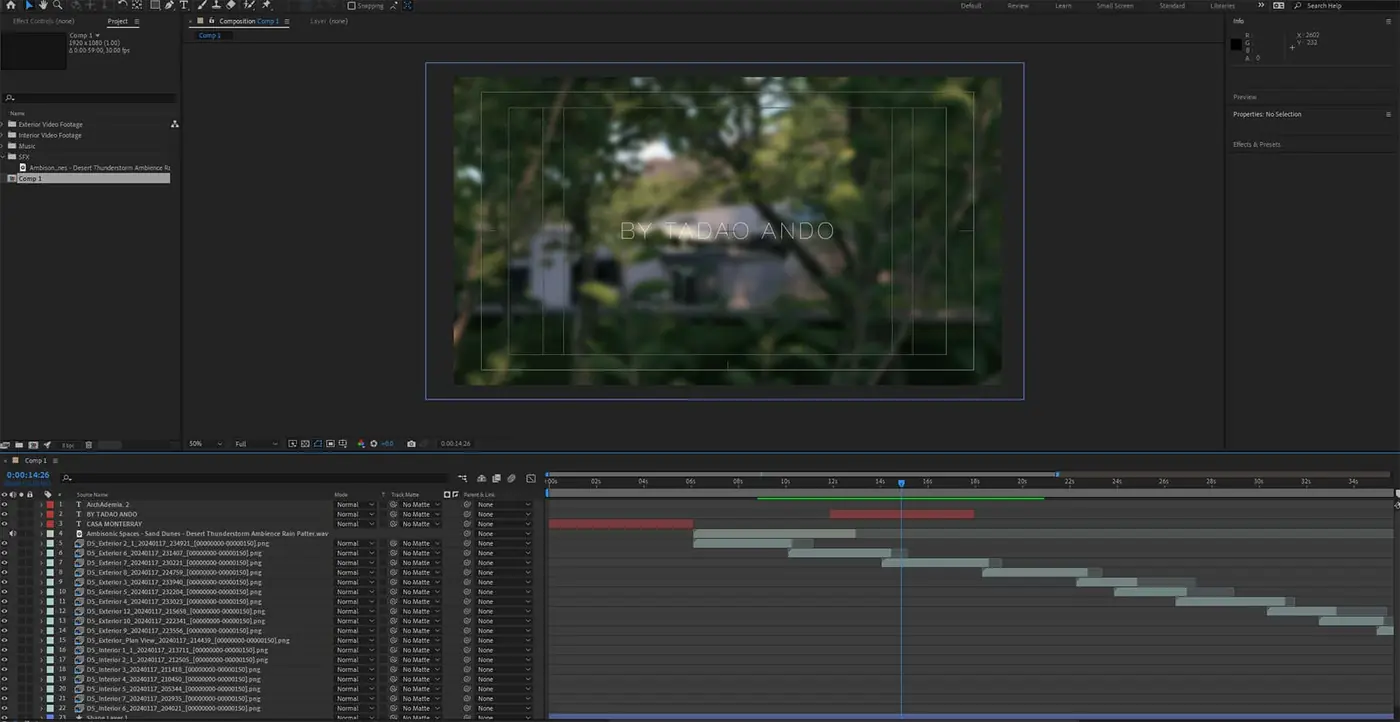Select the Pen tool
This screenshot has height=722, width=1400.
[x=169, y=5]
